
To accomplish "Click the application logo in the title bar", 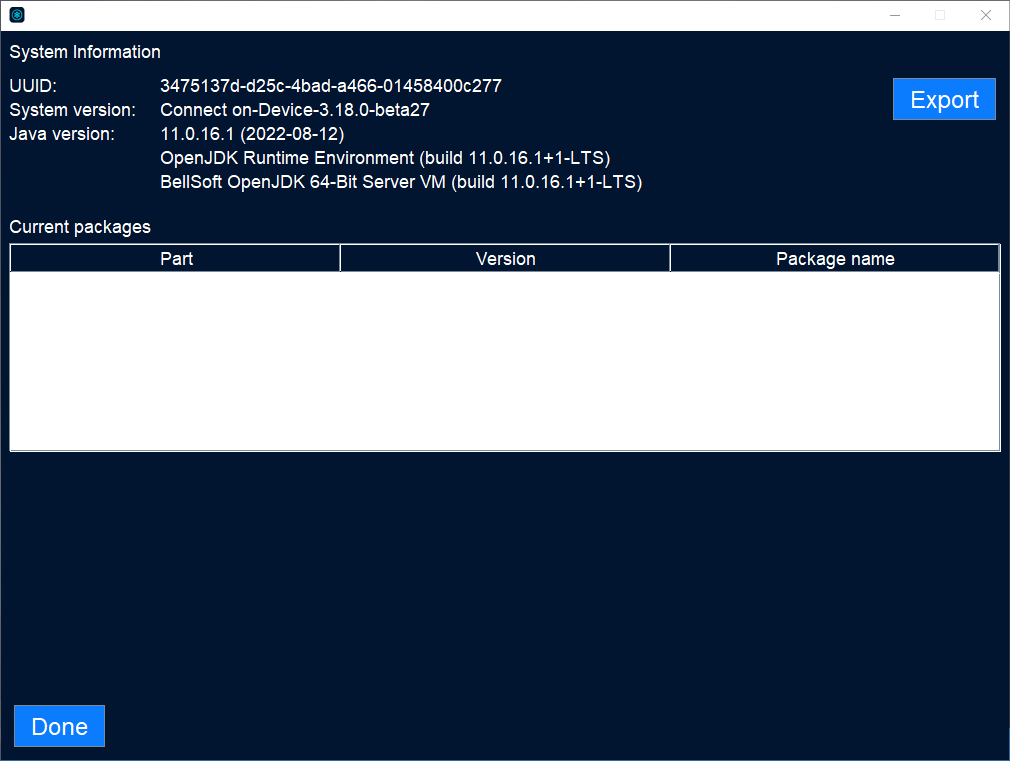I will pos(14,14).
